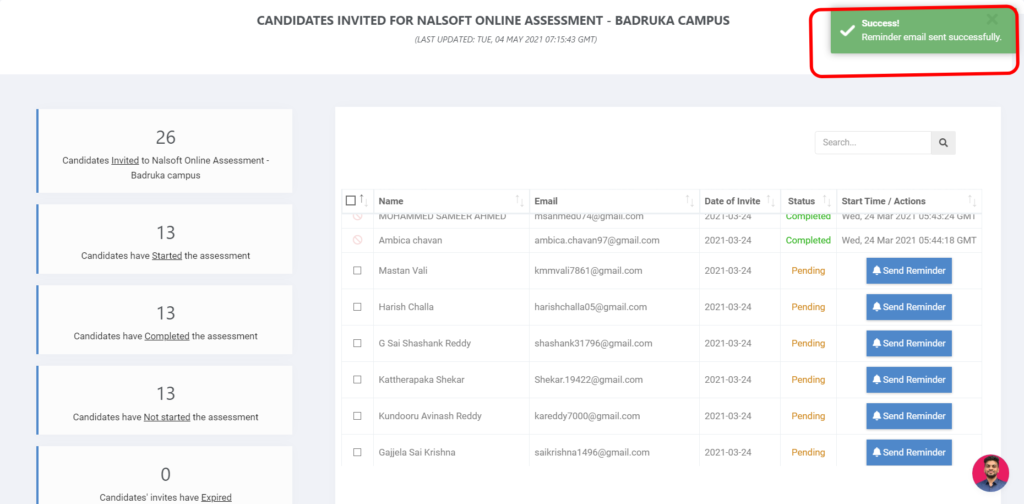This screenshot has width=1024, height=504.
Task: Click email harishchalla05@gmail.com
Action: 591,307
